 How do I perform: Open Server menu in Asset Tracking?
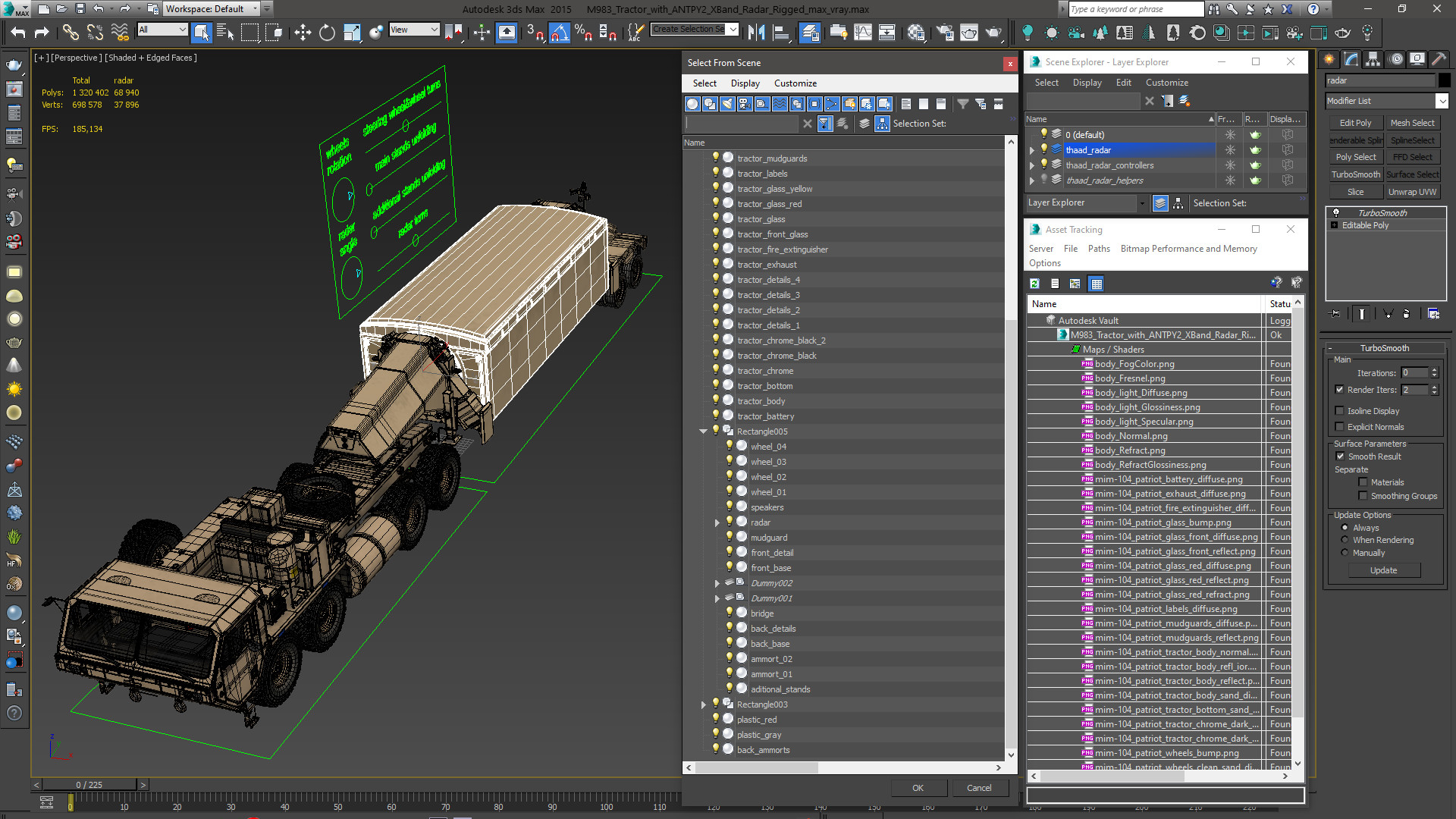point(1040,249)
